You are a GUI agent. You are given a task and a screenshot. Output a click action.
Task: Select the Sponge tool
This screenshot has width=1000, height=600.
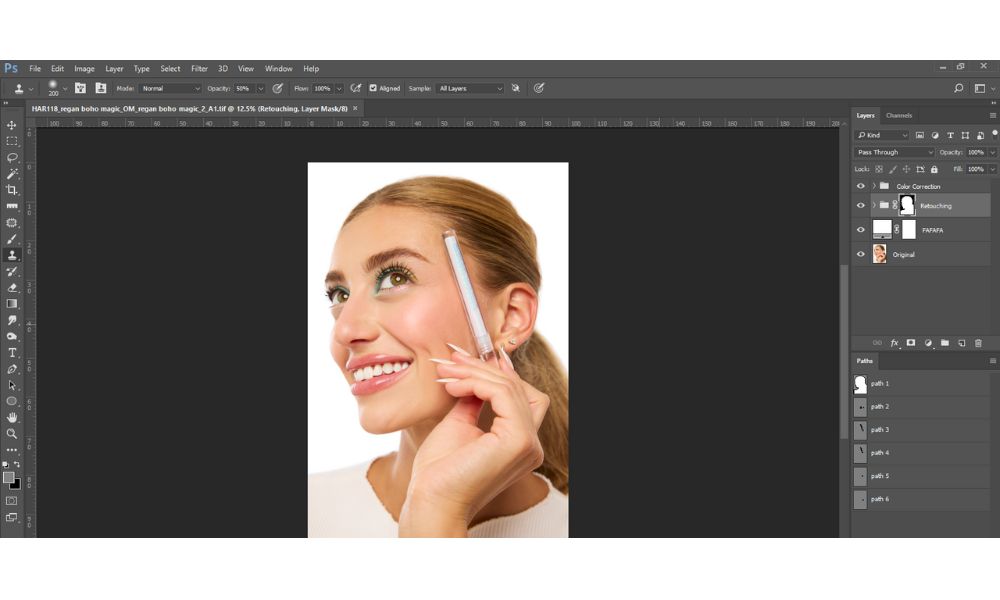tap(11, 337)
